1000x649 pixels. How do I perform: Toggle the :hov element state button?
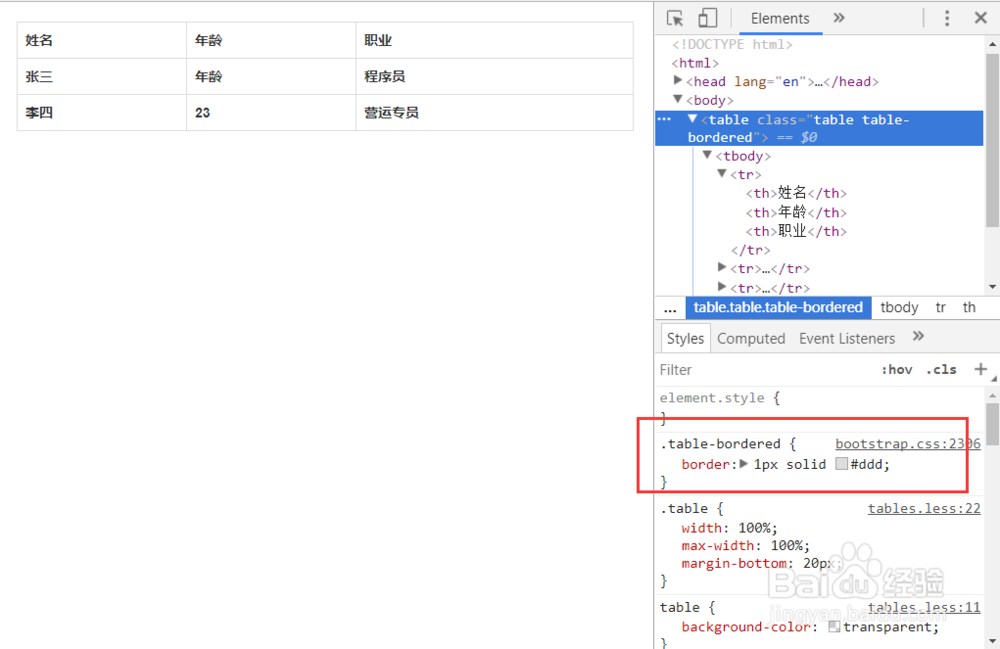point(897,370)
